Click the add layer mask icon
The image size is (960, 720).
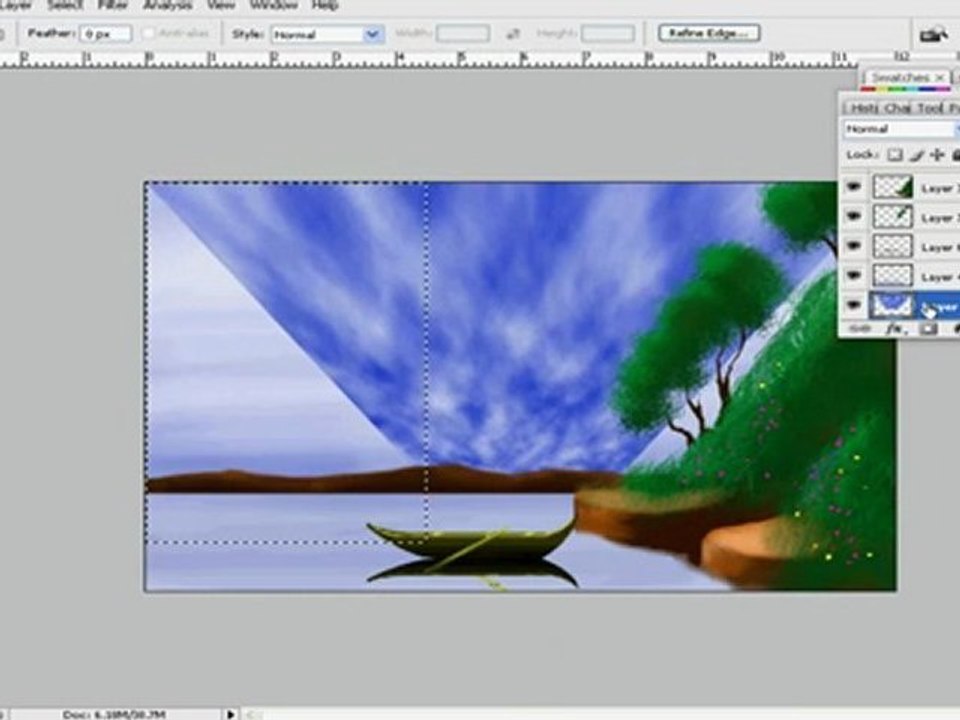click(x=928, y=329)
